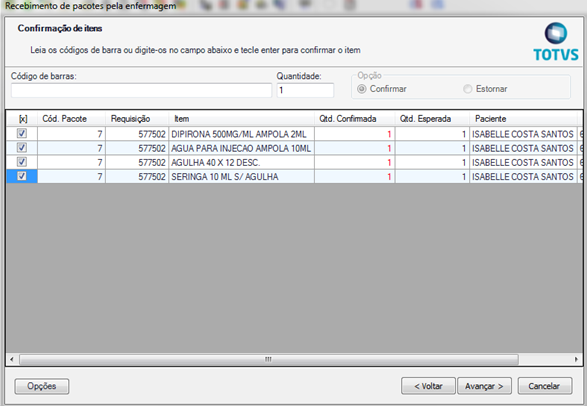The image size is (587, 406).
Task: Click Qtd. Confirmada value in DIPIRONA row
Action: [x=355, y=134]
